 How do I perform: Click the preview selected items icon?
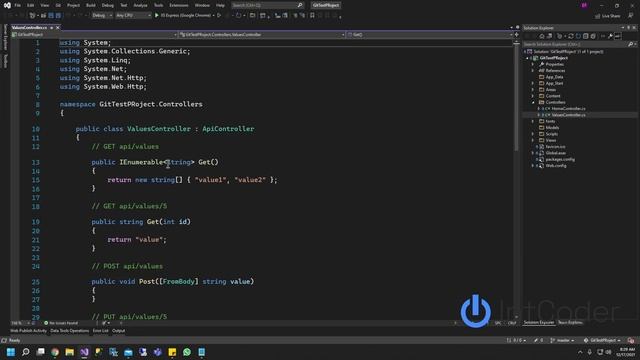click(x=618, y=36)
